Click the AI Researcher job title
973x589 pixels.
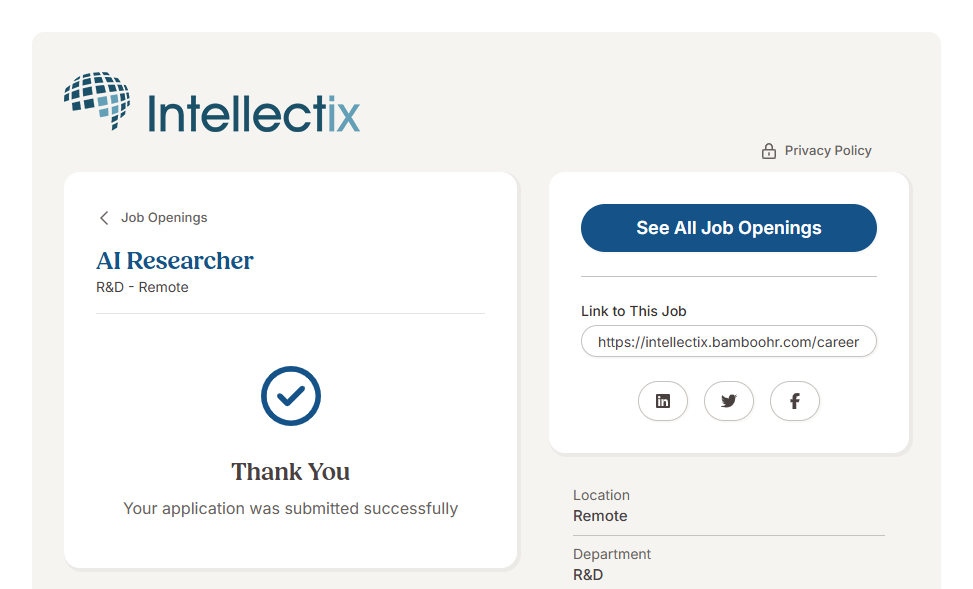[175, 261]
